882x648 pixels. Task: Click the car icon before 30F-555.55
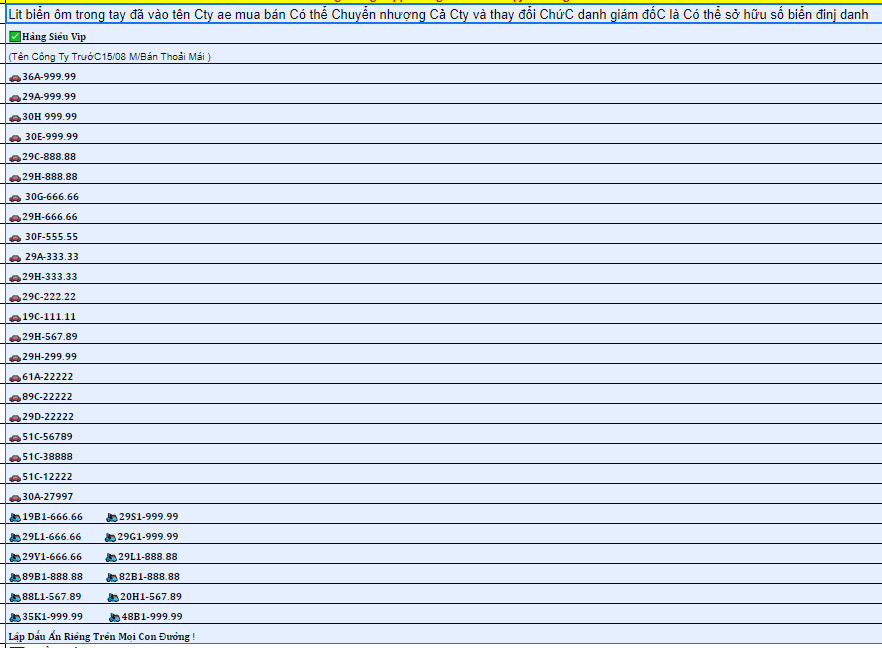15,237
